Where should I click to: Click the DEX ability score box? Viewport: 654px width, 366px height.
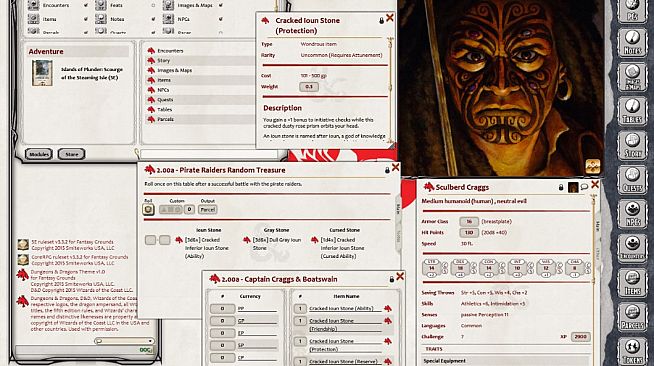coord(460,268)
